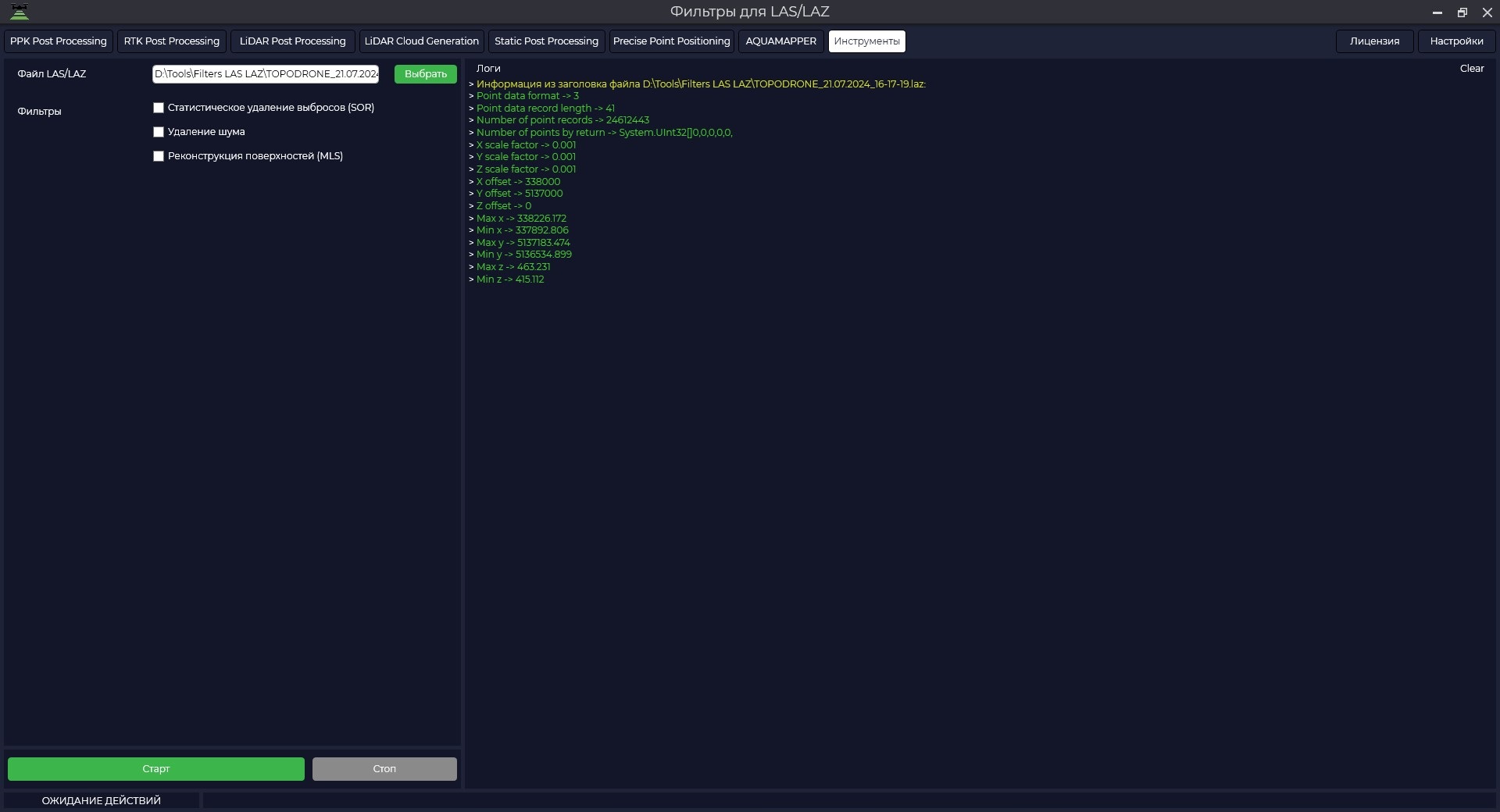The width and height of the screenshot is (1500, 812).
Task: Open Precise Point Positioning tab
Action: [x=672, y=41]
